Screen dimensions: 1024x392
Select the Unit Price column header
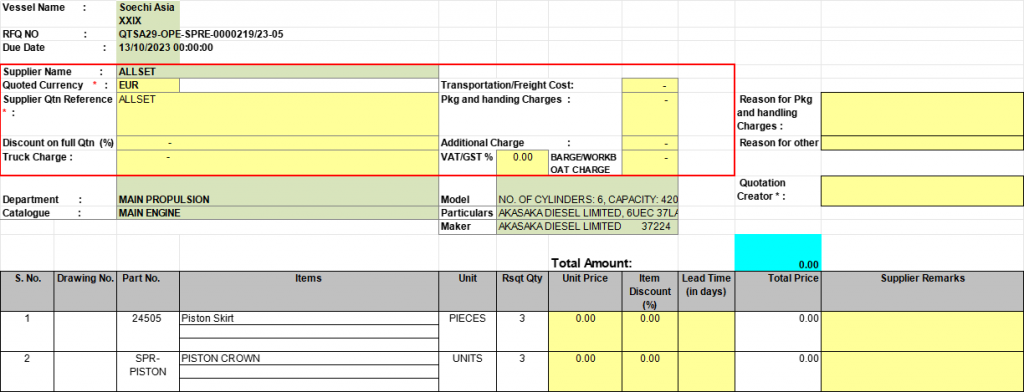click(586, 291)
